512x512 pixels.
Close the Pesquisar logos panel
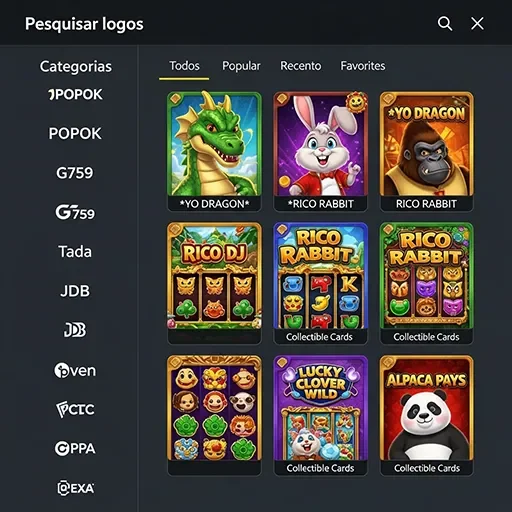[477, 24]
